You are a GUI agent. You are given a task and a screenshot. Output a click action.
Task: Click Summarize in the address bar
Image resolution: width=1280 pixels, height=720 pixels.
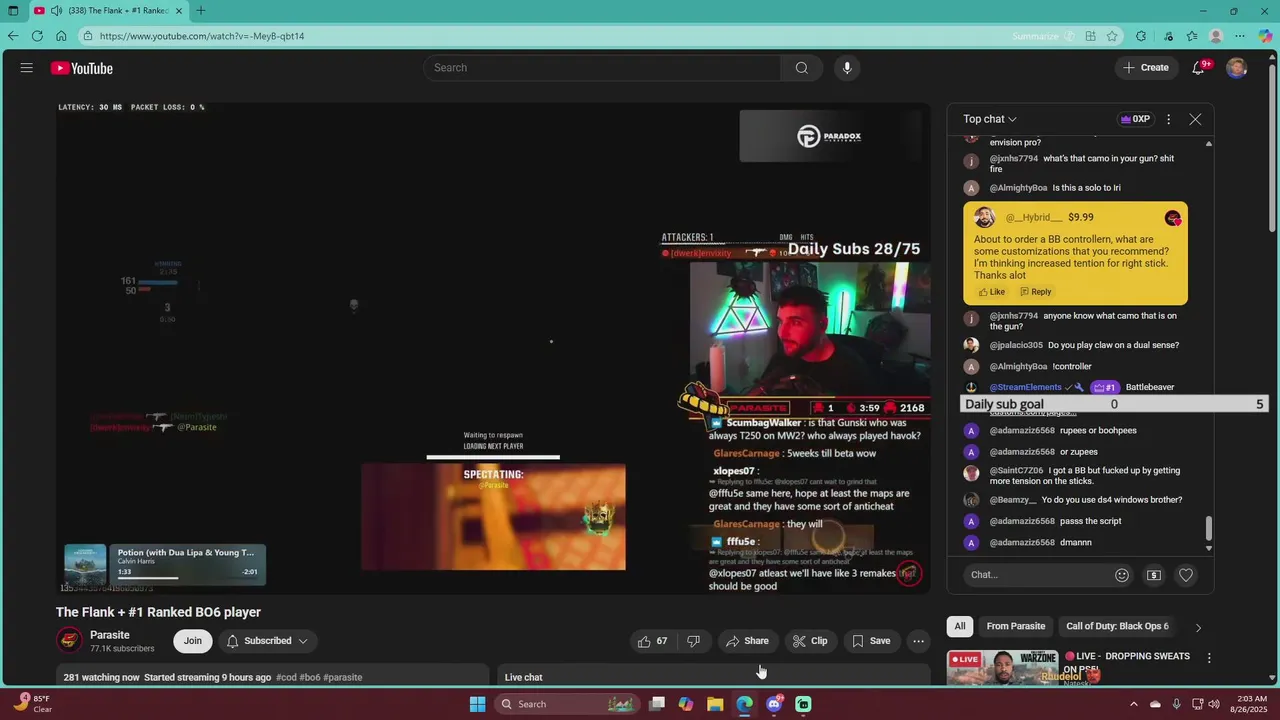tap(1035, 36)
